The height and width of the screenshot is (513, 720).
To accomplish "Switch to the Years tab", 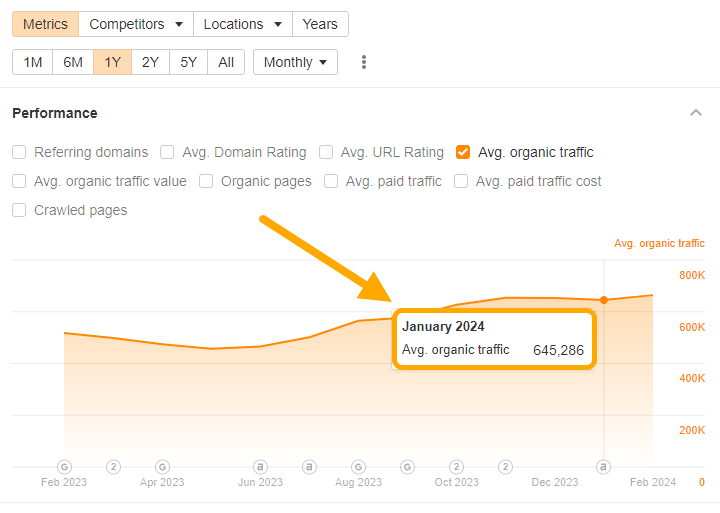I will coord(320,24).
